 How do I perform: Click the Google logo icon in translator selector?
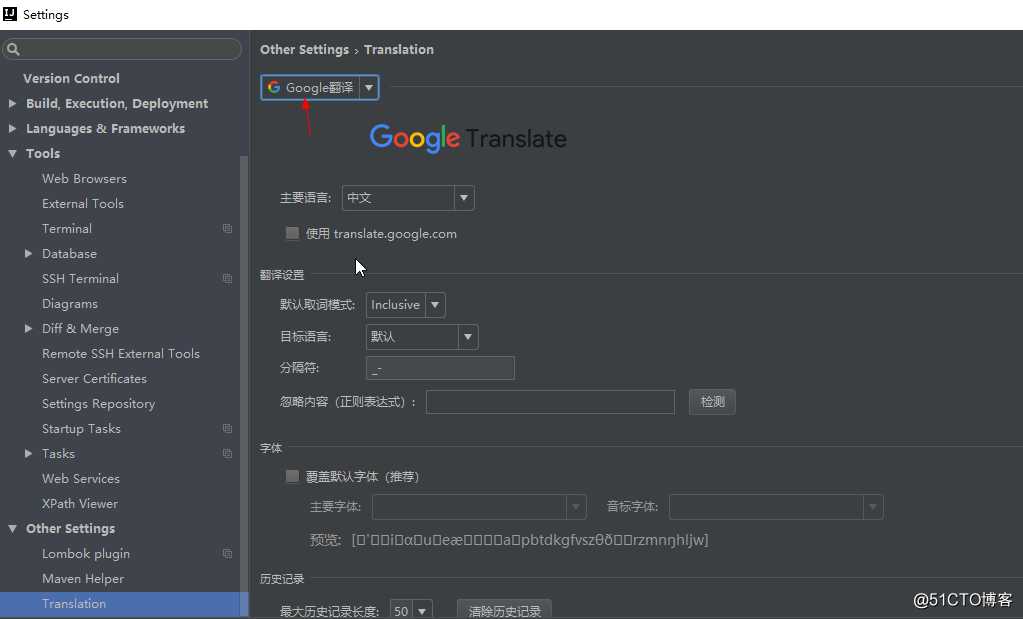[274, 88]
